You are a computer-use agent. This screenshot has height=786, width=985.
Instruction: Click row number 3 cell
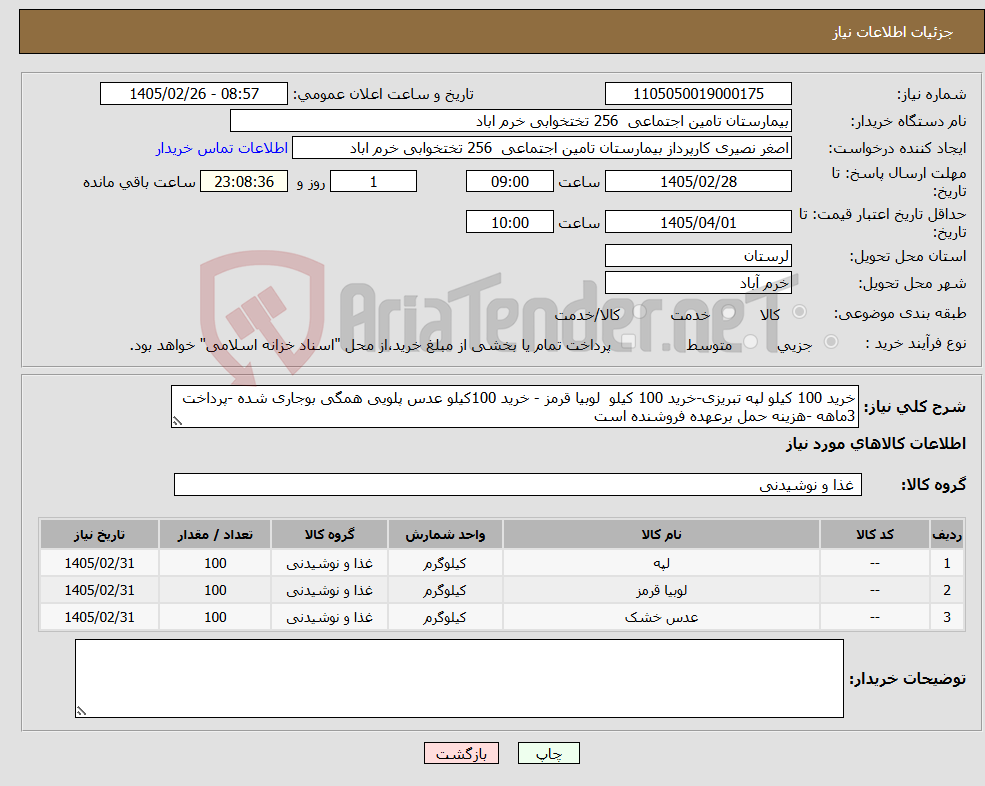coord(947,617)
